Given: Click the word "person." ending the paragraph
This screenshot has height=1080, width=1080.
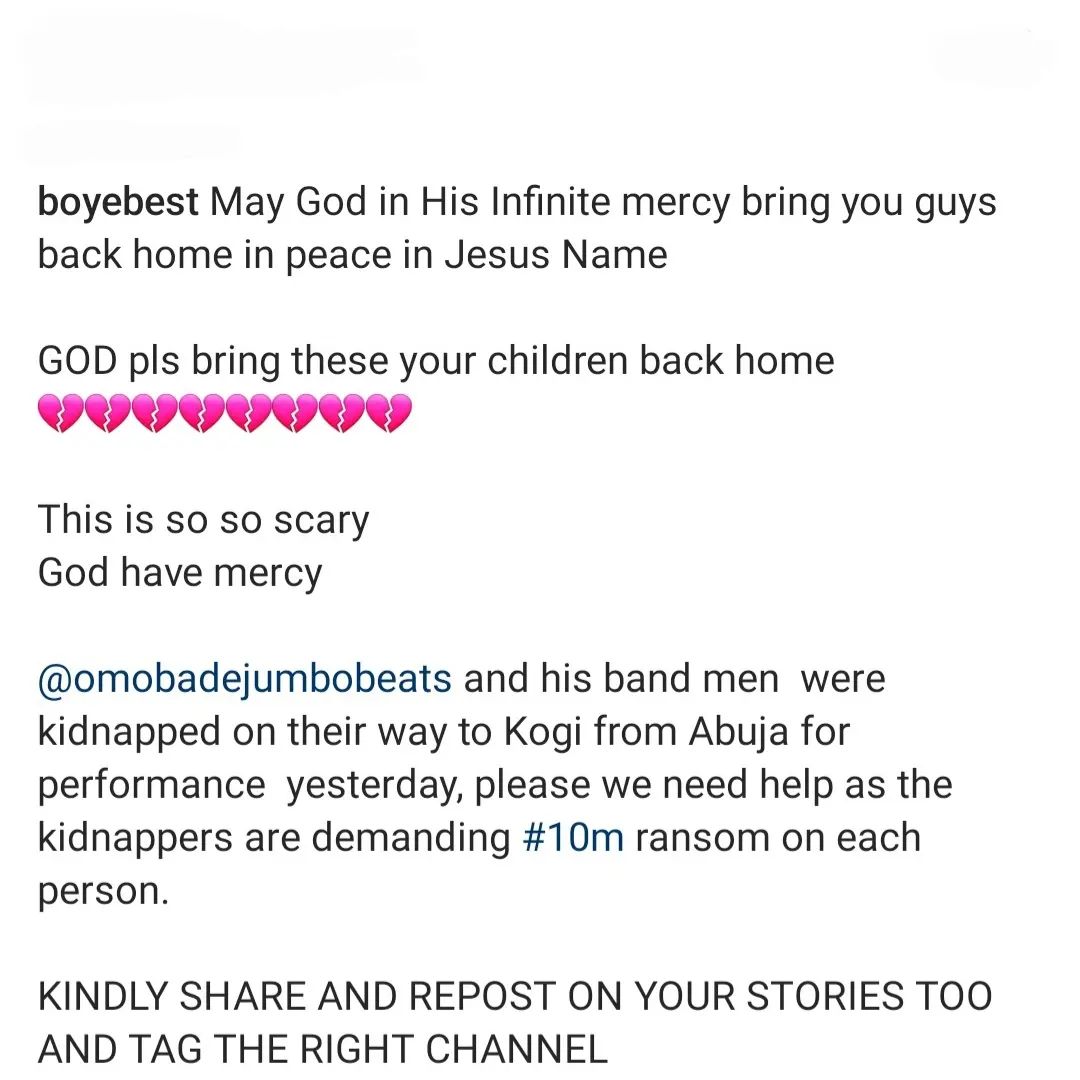Looking at the screenshot, I should click(x=103, y=890).
